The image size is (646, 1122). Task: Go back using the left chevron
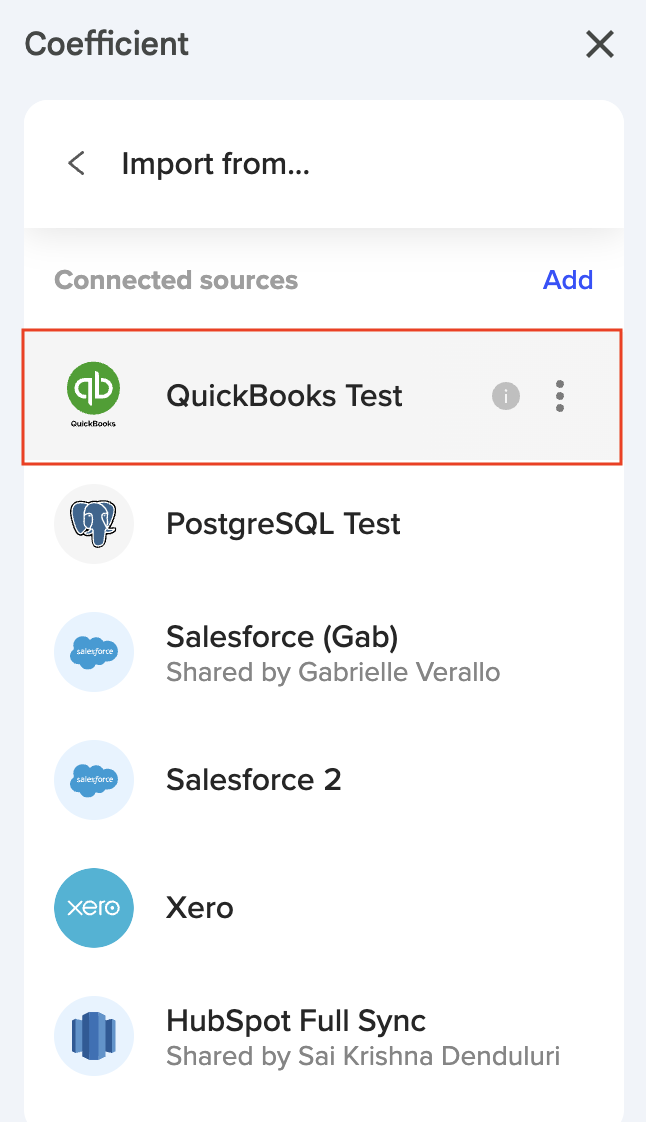coord(76,163)
